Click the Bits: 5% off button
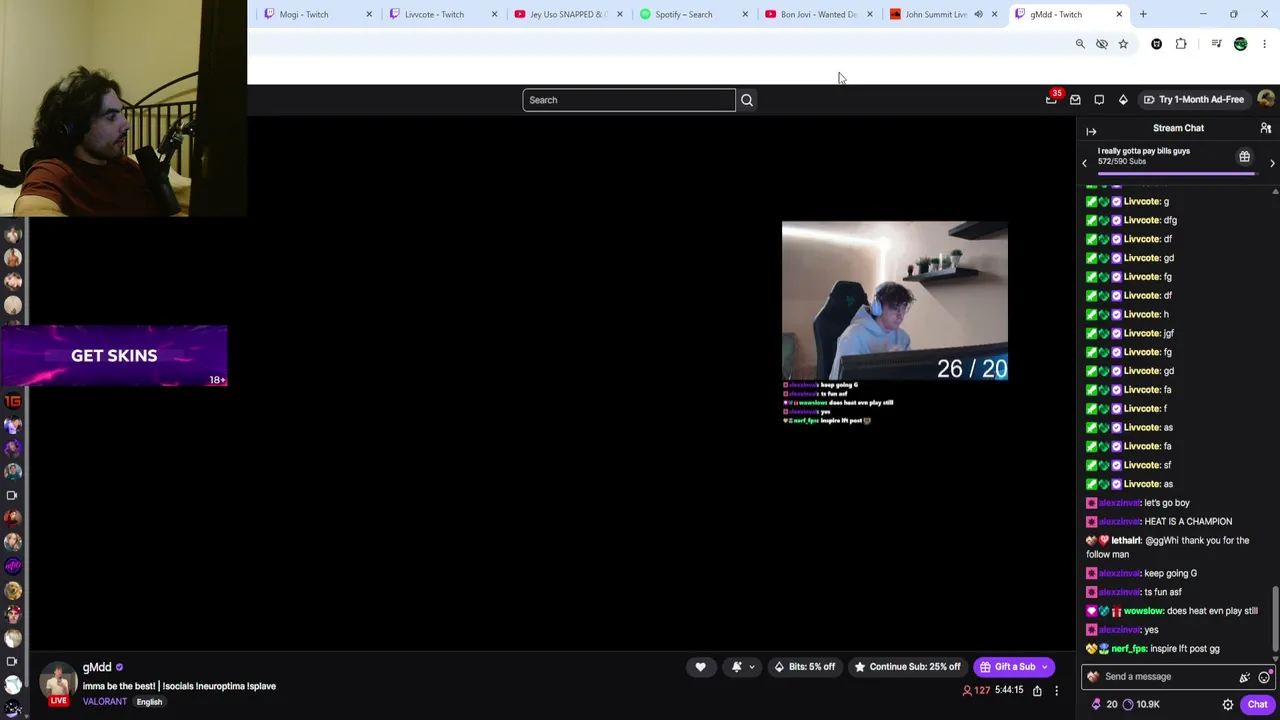Viewport: 1280px width, 720px height. tap(805, 667)
